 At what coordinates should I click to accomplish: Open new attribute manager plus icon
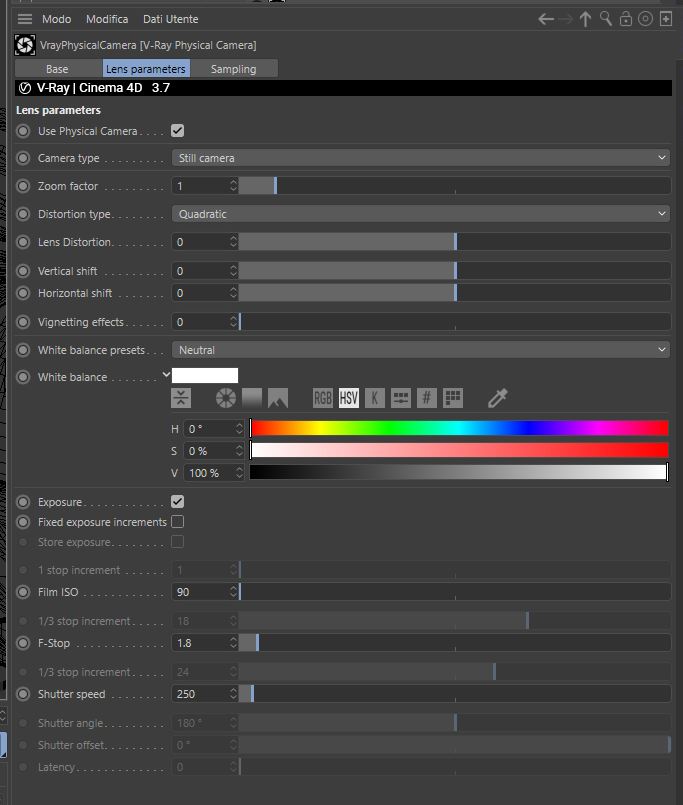coord(666,19)
